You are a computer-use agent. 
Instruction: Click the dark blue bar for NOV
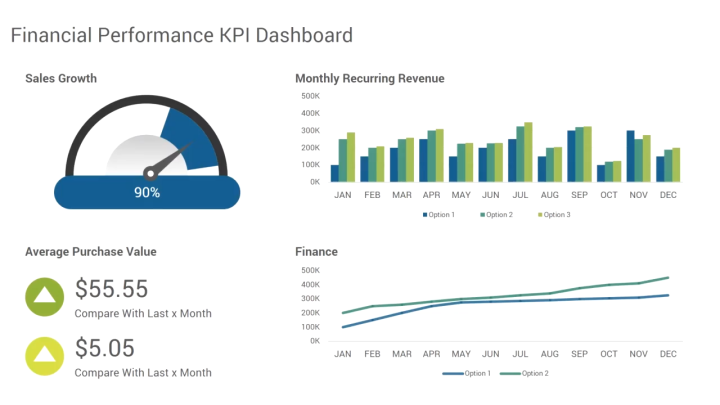630,156
